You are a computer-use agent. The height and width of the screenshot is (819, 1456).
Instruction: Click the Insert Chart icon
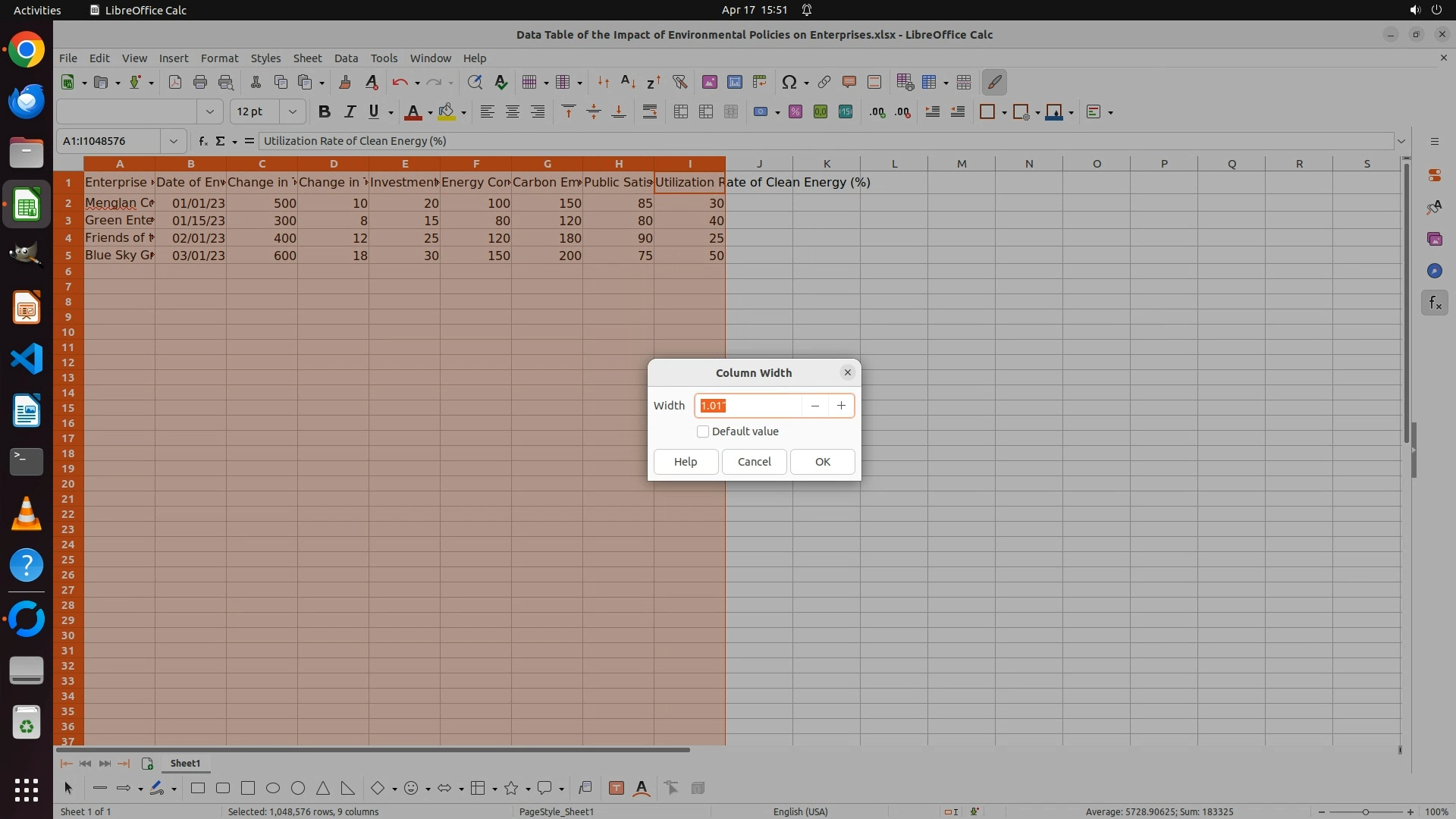(734, 82)
